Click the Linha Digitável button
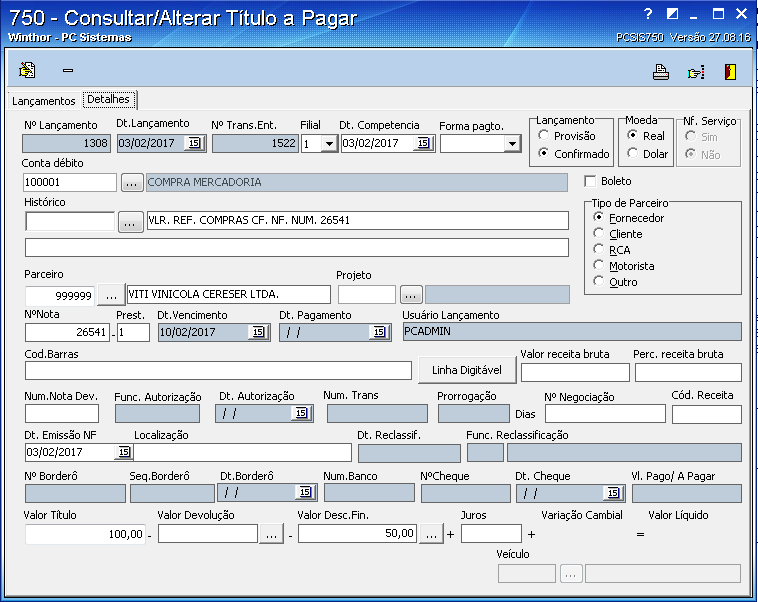The height and width of the screenshot is (602, 758). (x=467, y=370)
